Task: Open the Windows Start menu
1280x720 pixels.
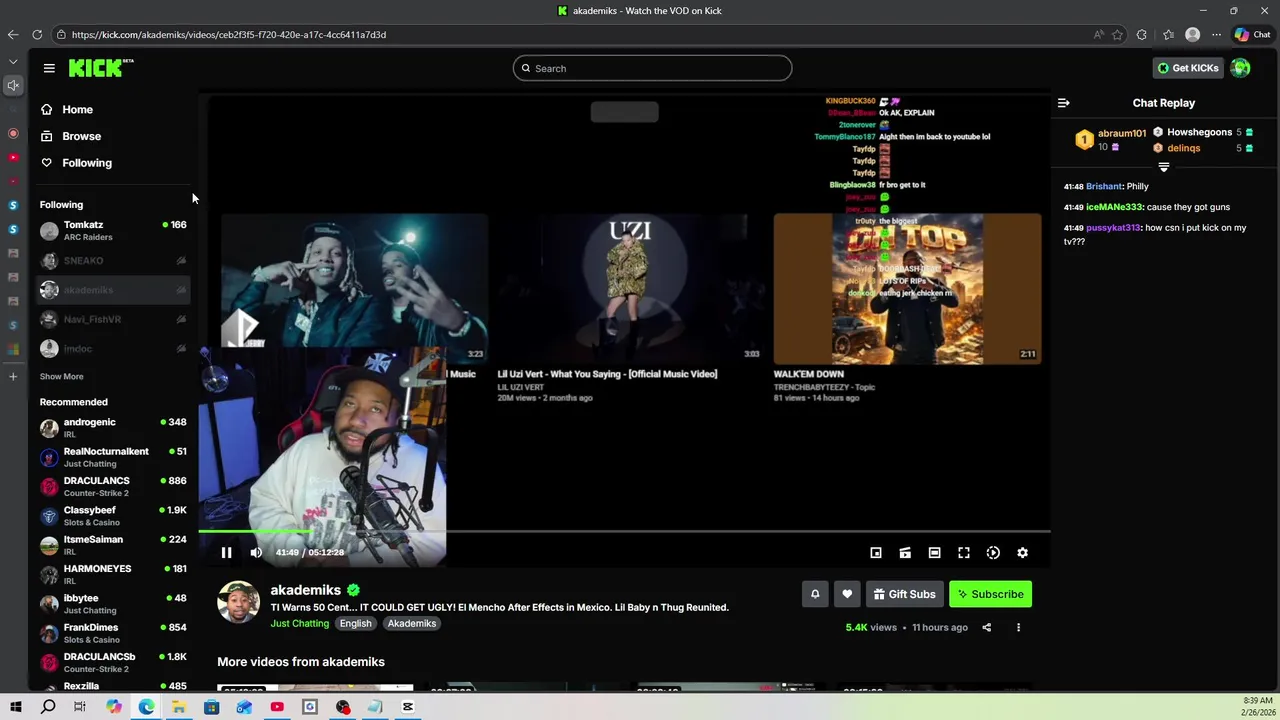Action: (x=16, y=707)
